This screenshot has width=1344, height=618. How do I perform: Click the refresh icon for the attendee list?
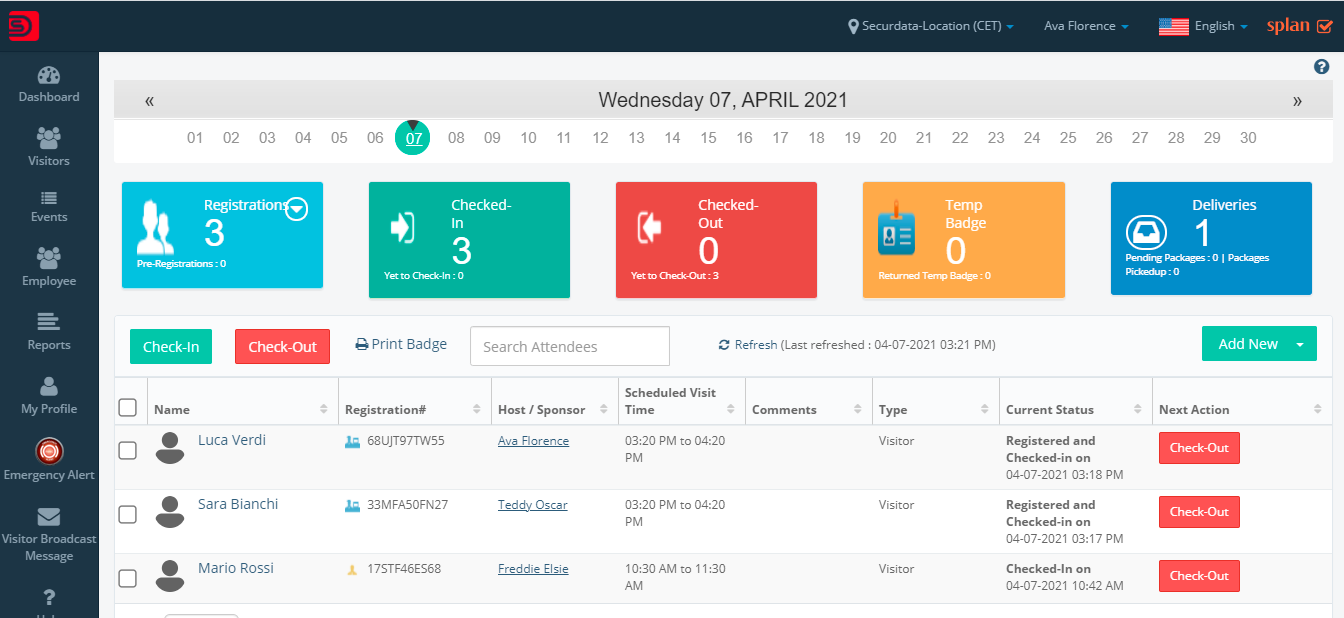[x=724, y=345]
